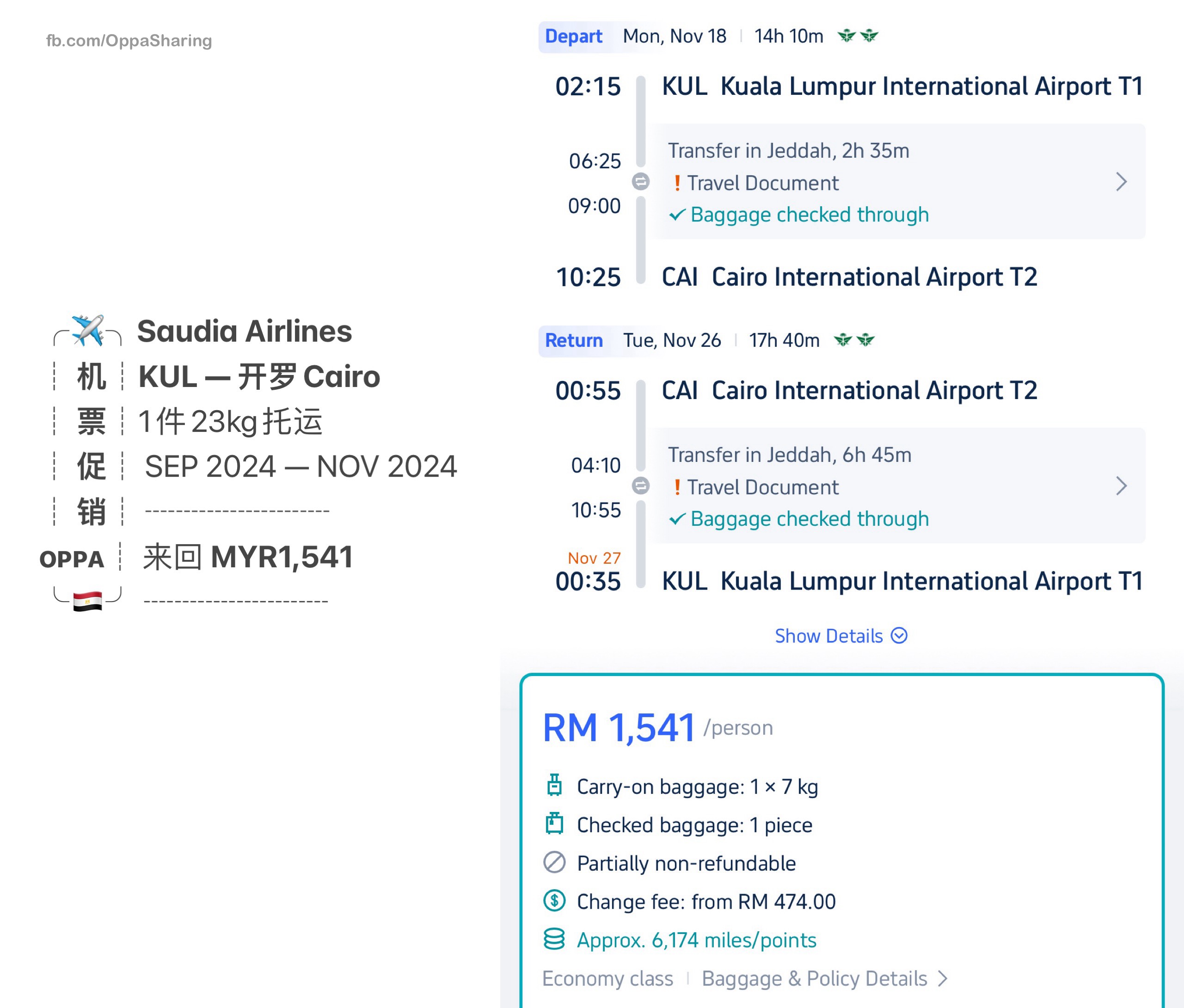Click the non-refundable circle-slash icon
This screenshot has width=1184, height=1008.
(x=554, y=862)
